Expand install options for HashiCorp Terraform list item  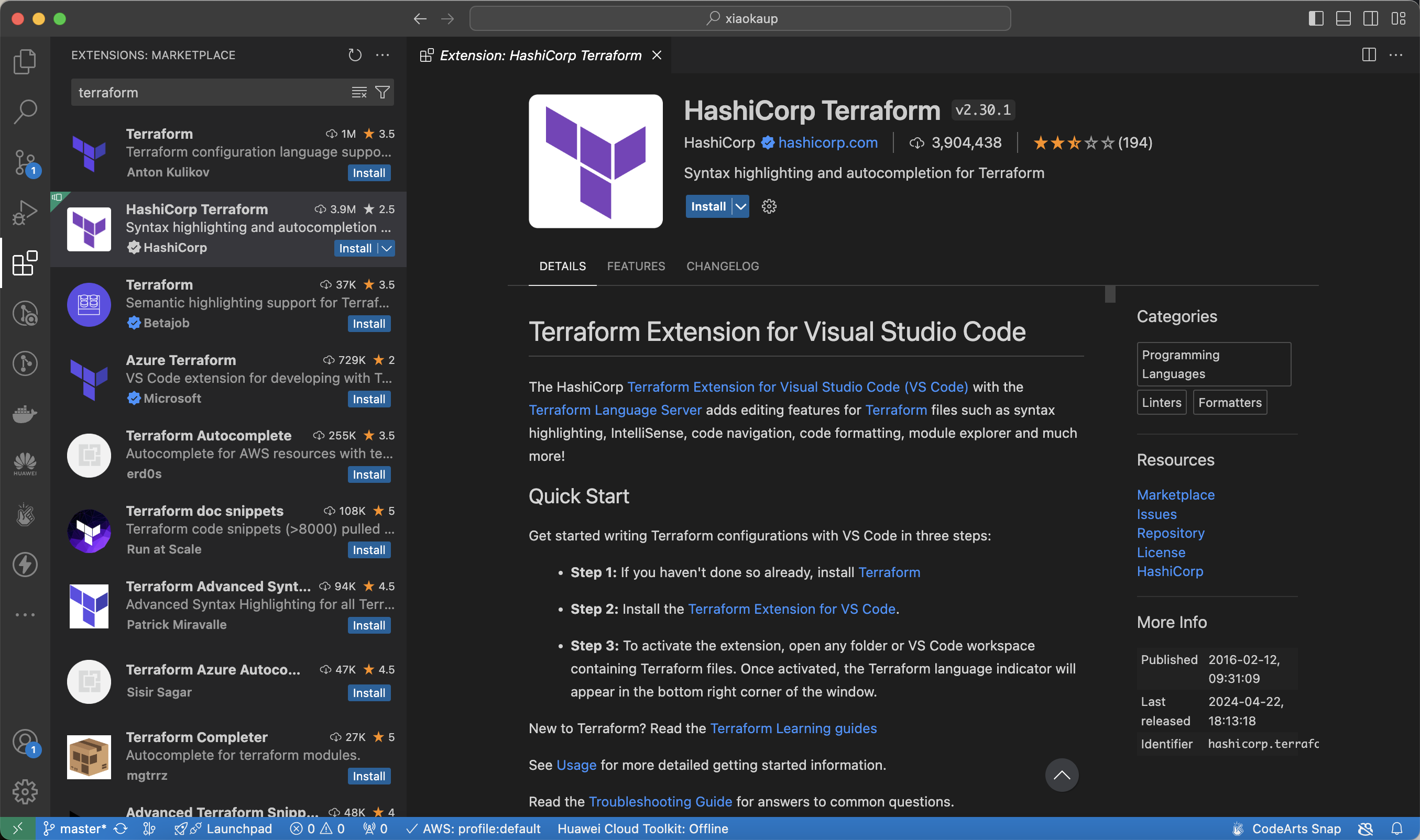coord(387,248)
